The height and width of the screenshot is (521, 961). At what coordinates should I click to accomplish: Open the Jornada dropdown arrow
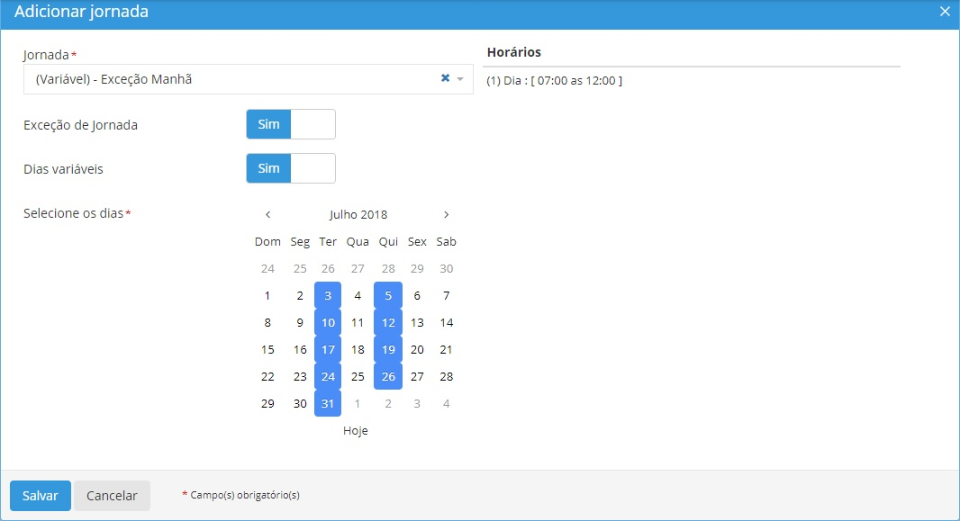460,79
